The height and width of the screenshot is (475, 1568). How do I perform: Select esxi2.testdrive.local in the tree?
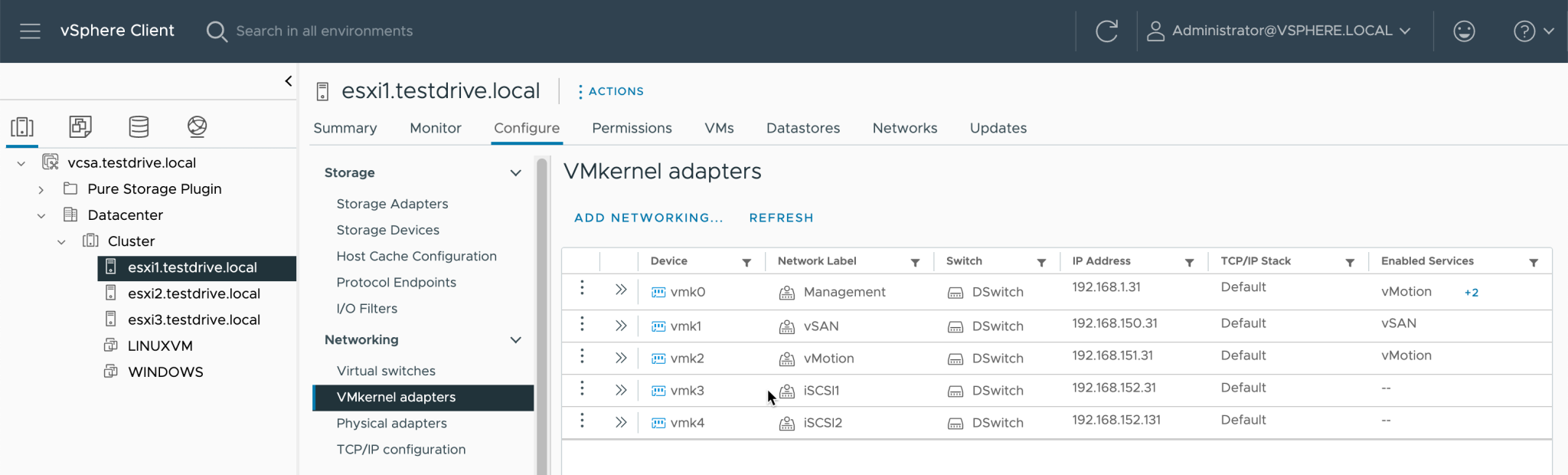194,293
